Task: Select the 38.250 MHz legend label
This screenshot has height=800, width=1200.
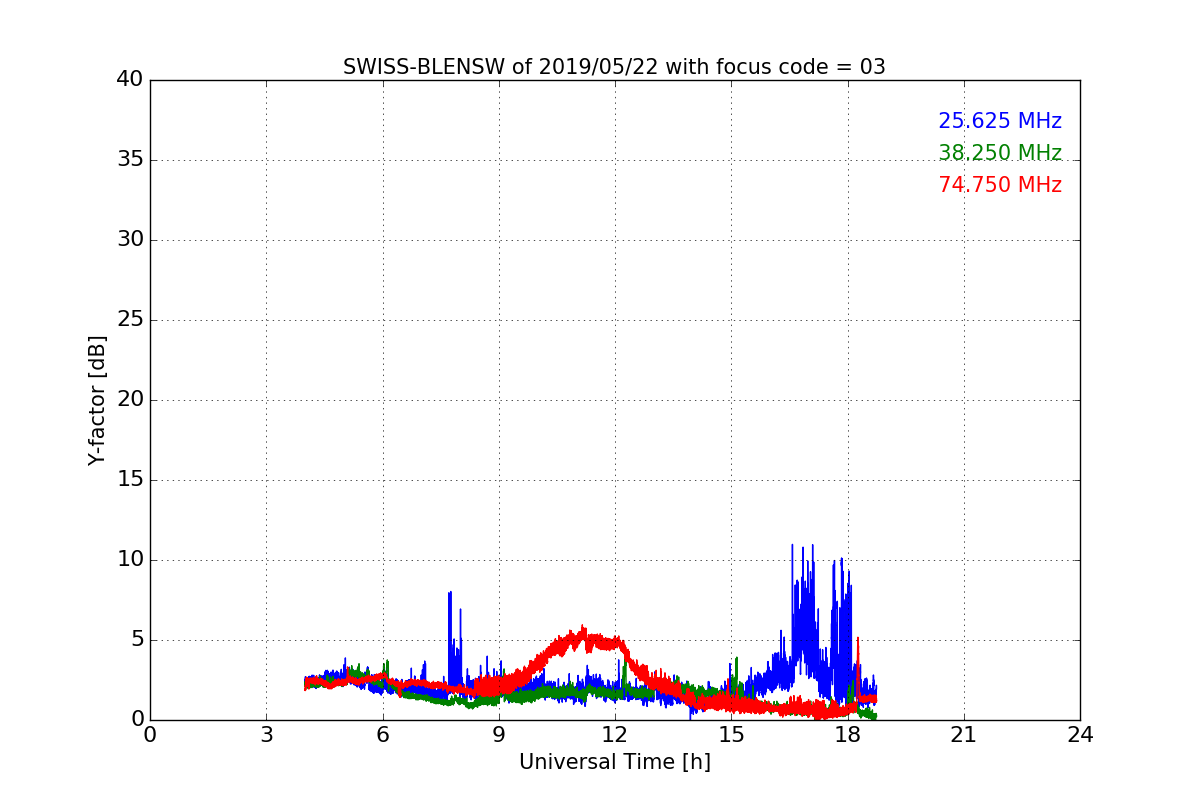Action: pos(1000,153)
